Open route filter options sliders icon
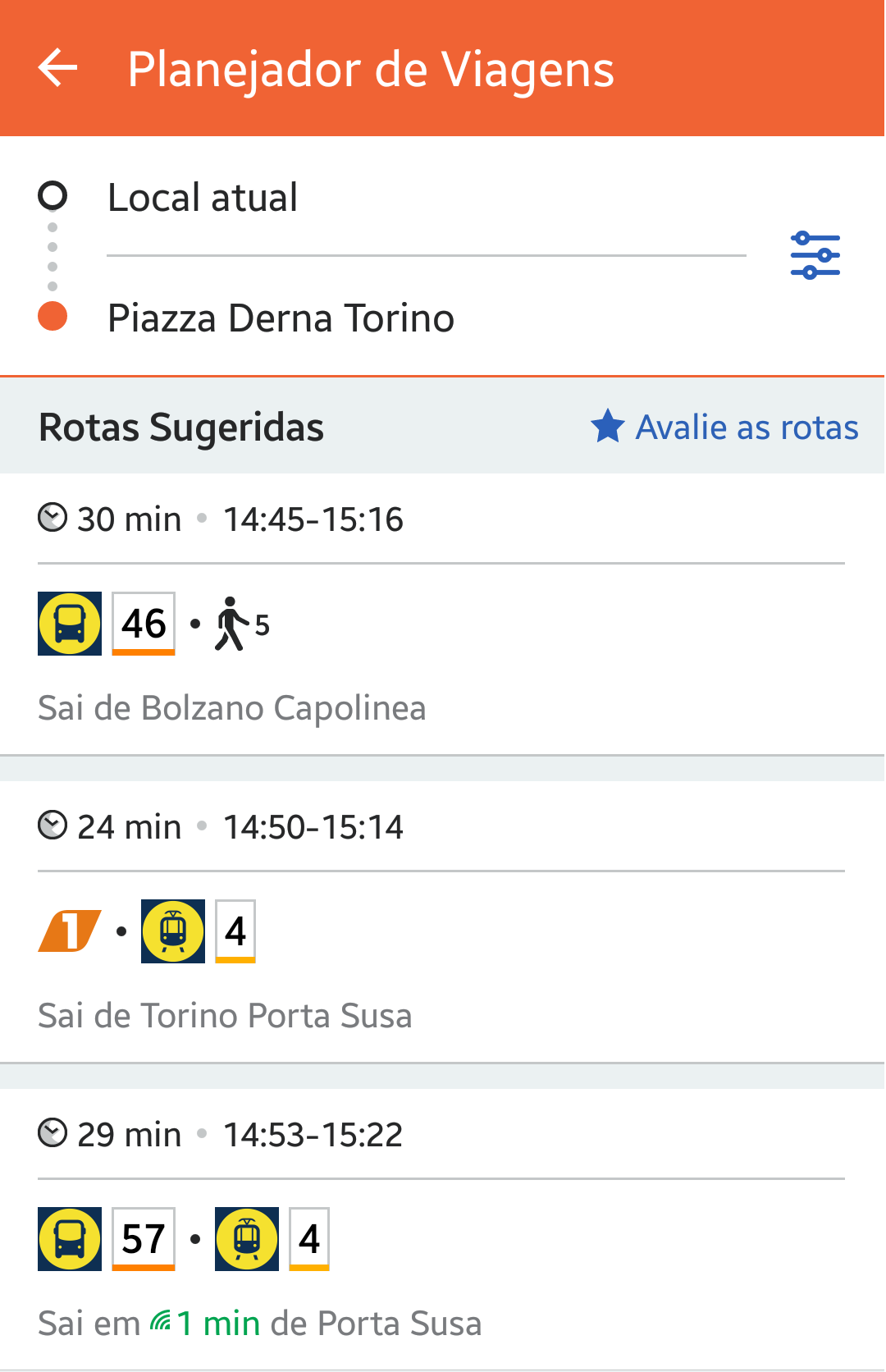The image size is (886, 1372). click(x=815, y=255)
